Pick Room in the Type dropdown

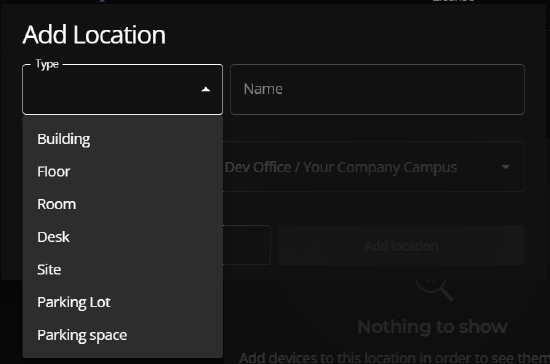click(122, 204)
